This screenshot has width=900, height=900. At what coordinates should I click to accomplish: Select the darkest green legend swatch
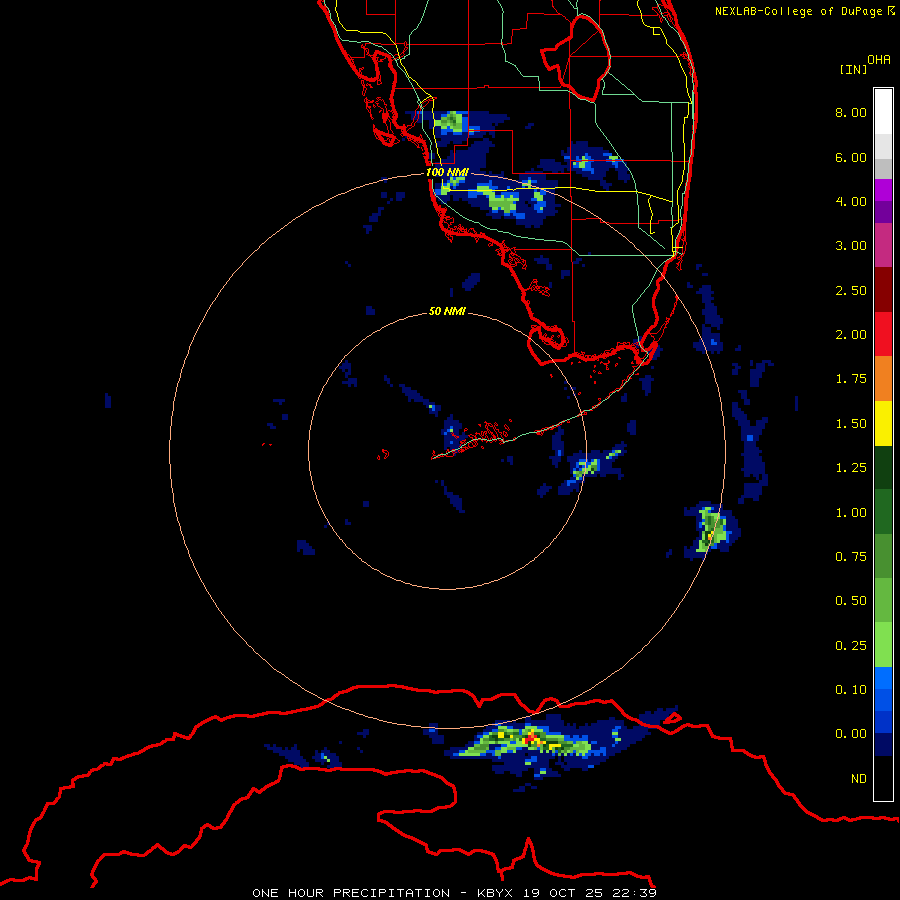coord(883,467)
